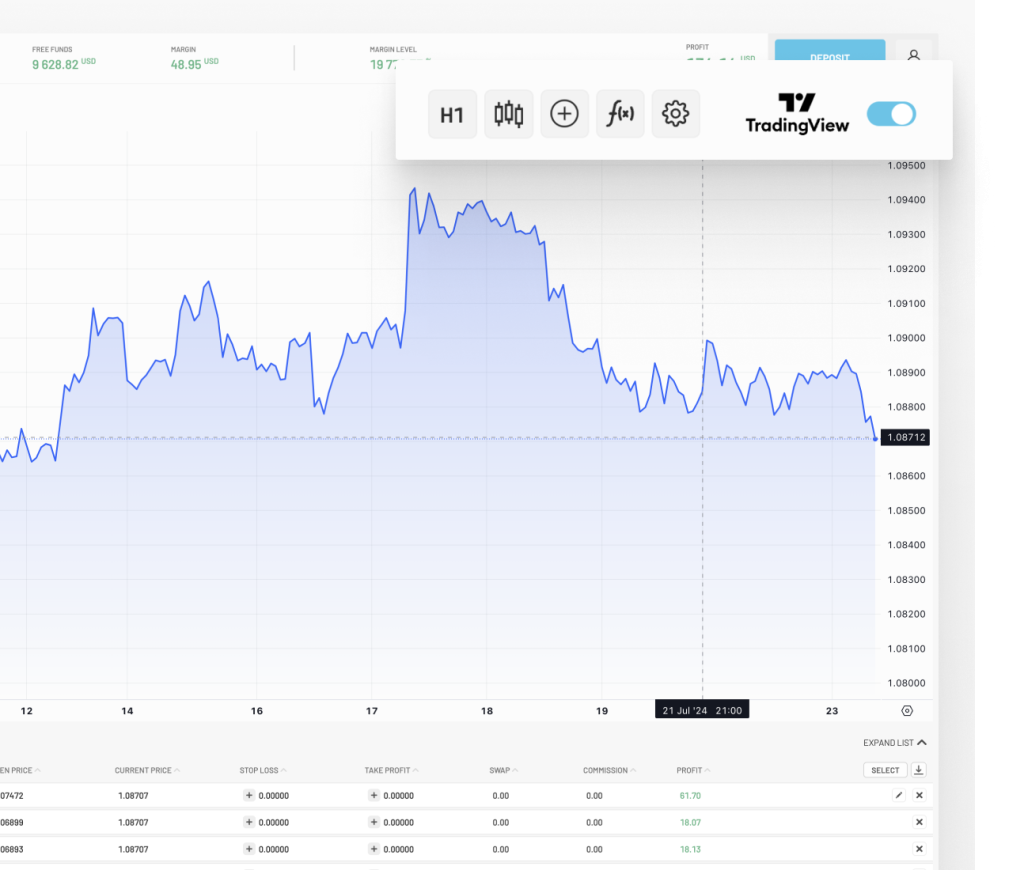Open chart settings gear in toolbar
1024x870 pixels.
click(675, 114)
